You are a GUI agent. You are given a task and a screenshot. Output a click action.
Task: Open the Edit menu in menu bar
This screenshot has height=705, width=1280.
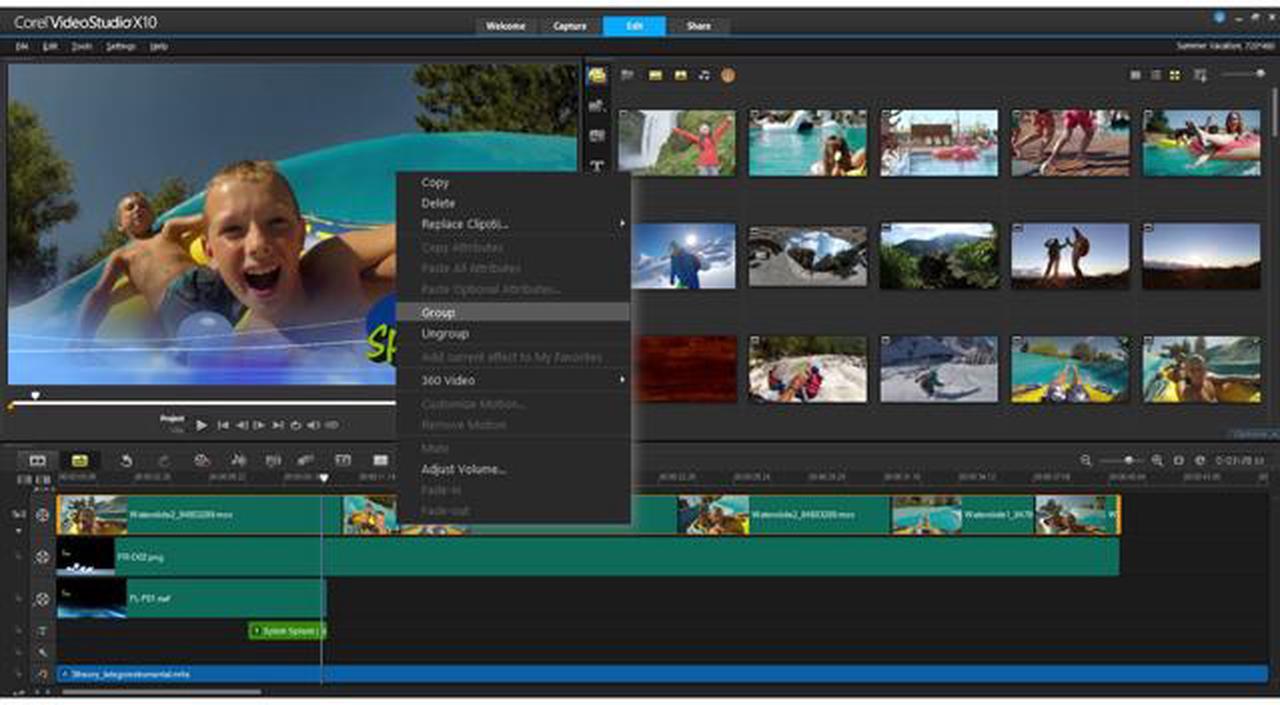coord(50,47)
